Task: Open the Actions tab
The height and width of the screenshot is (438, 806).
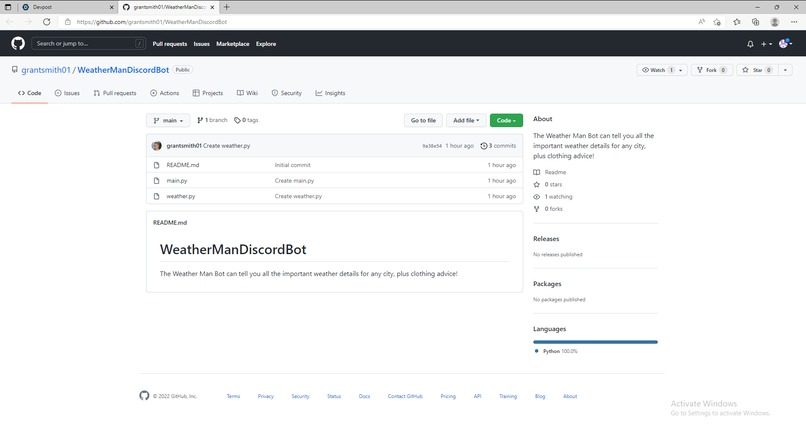Action: pyautogui.click(x=164, y=93)
